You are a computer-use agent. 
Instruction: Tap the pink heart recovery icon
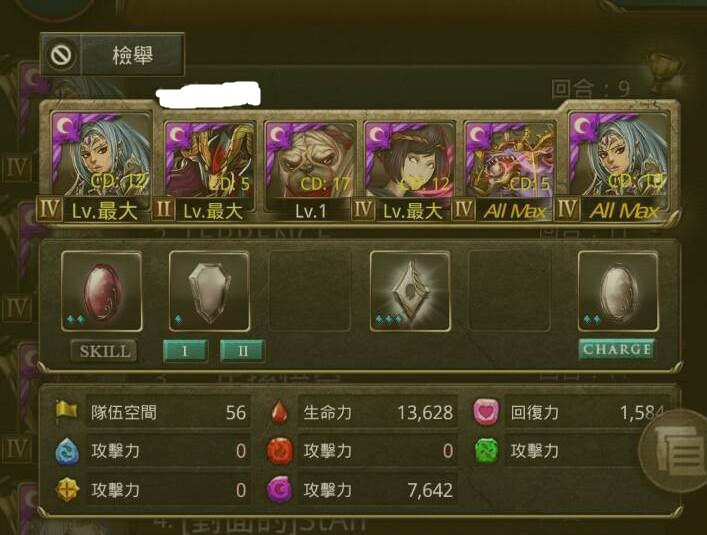(486, 412)
